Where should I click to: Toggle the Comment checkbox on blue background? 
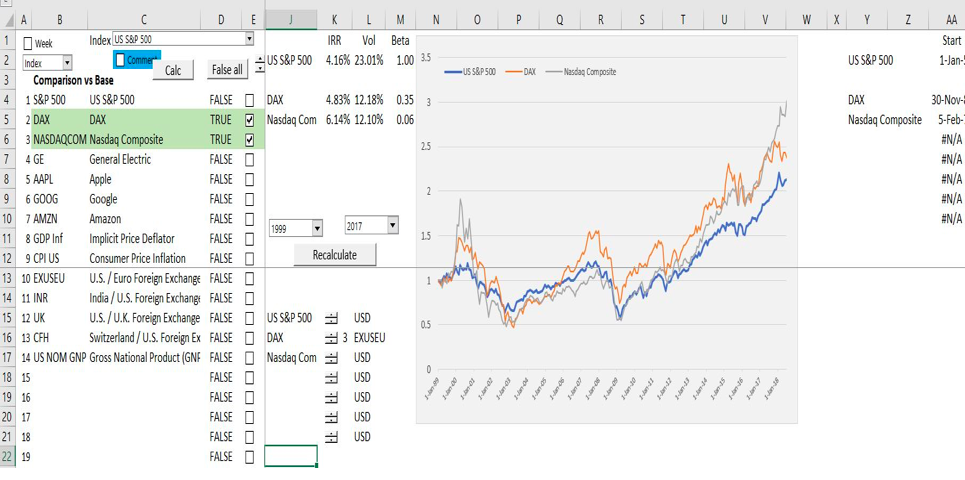(121, 59)
